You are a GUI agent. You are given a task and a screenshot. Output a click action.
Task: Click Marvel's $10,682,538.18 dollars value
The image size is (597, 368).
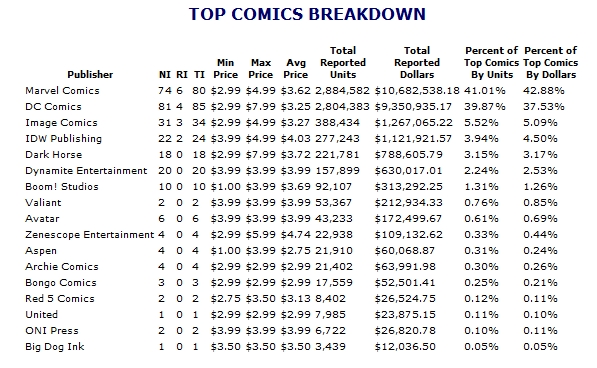(x=417, y=91)
